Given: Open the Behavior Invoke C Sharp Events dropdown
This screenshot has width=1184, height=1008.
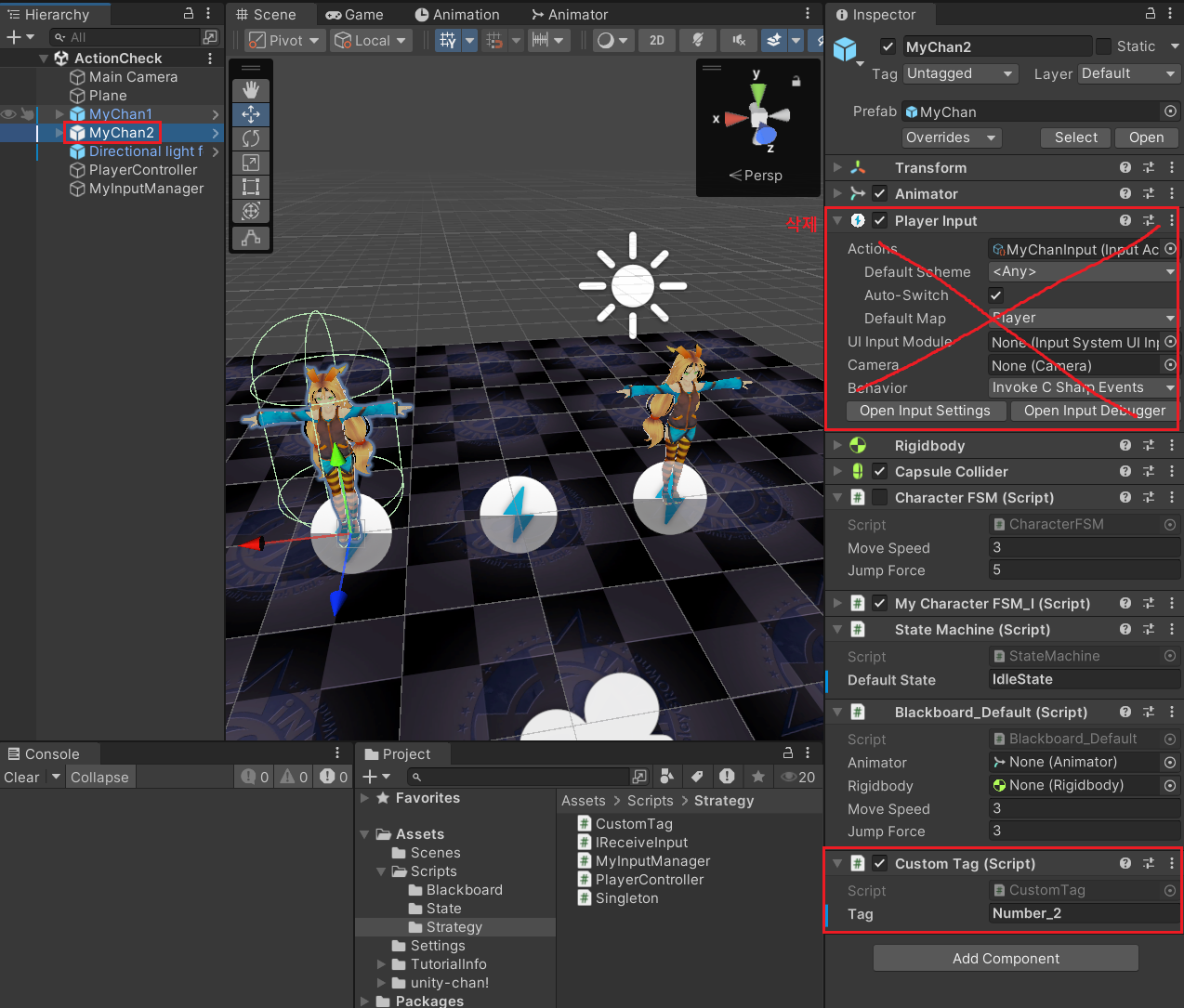Looking at the screenshot, I should [1083, 387].
